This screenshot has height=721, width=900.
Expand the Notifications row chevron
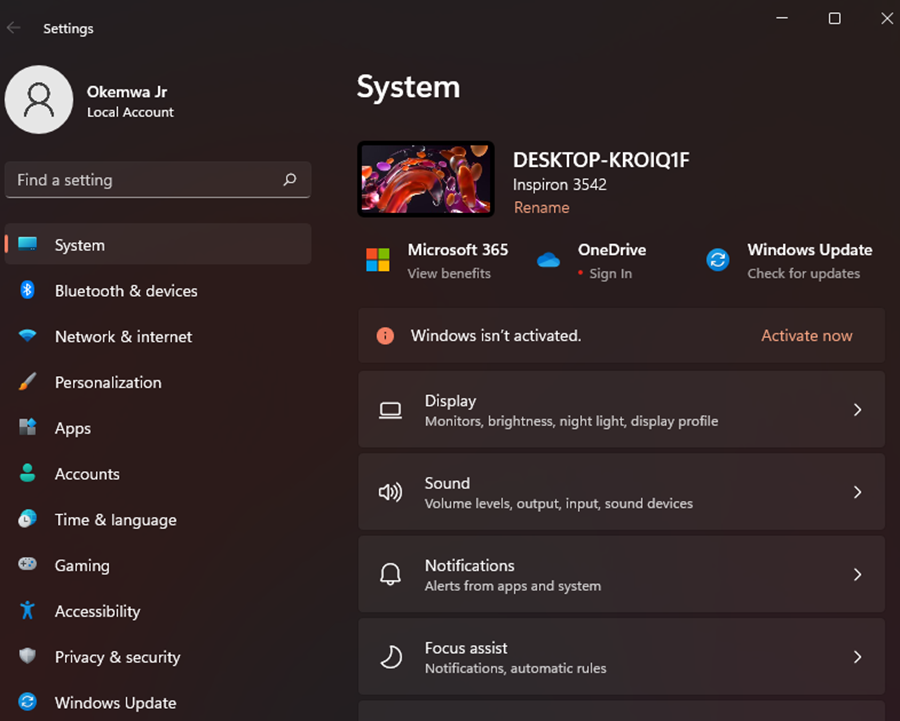pos(857,574)
